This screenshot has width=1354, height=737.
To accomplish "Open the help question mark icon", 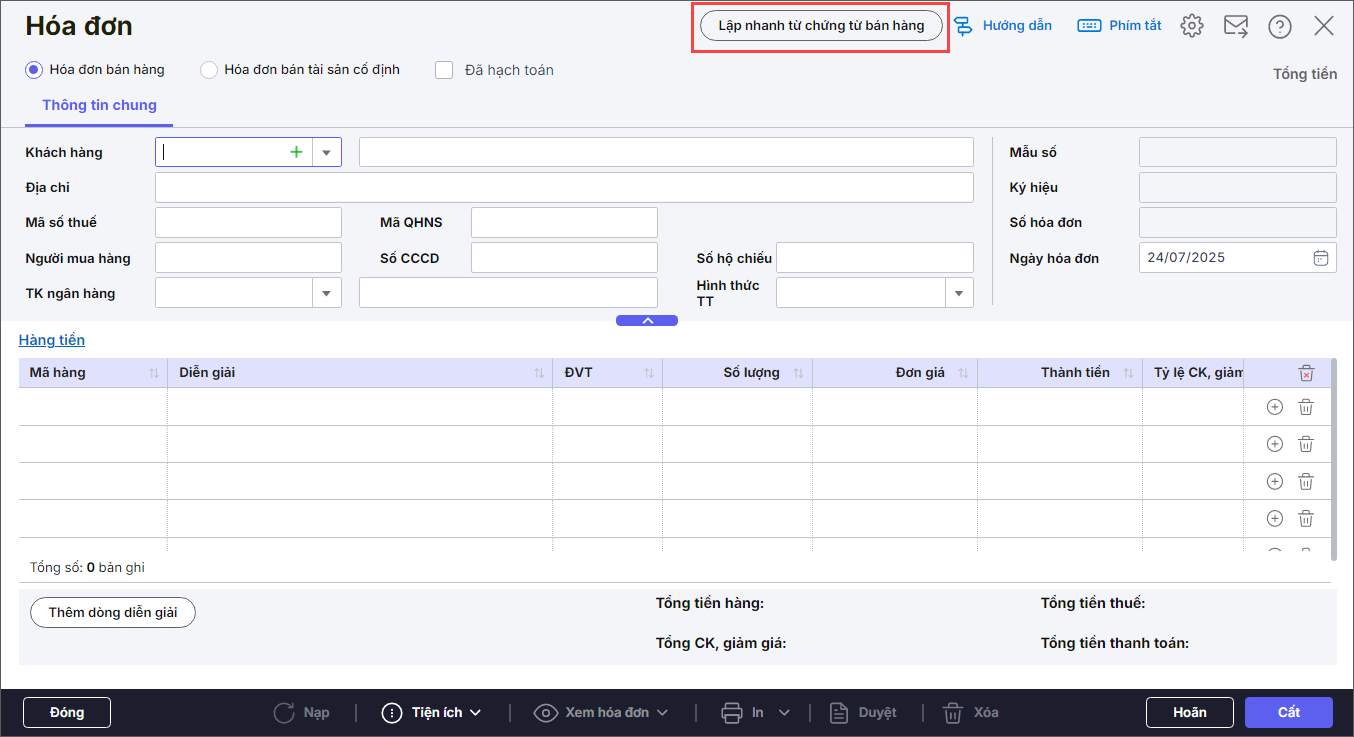I will click(1279, 26).
